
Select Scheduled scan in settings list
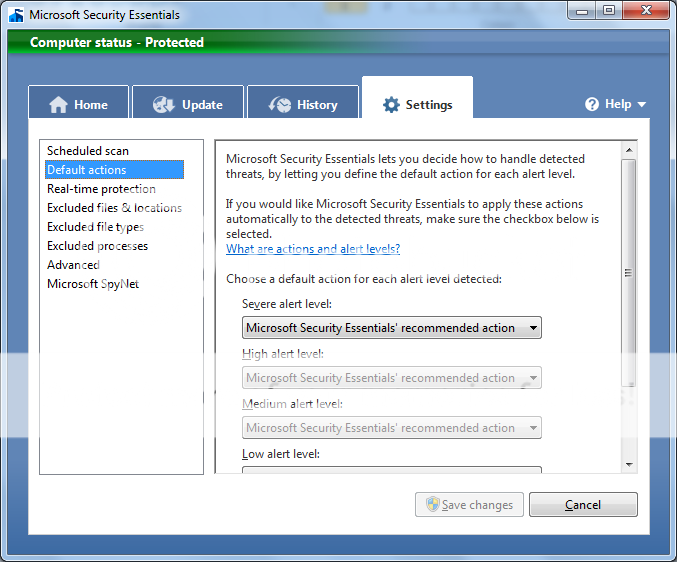[88, 151]
